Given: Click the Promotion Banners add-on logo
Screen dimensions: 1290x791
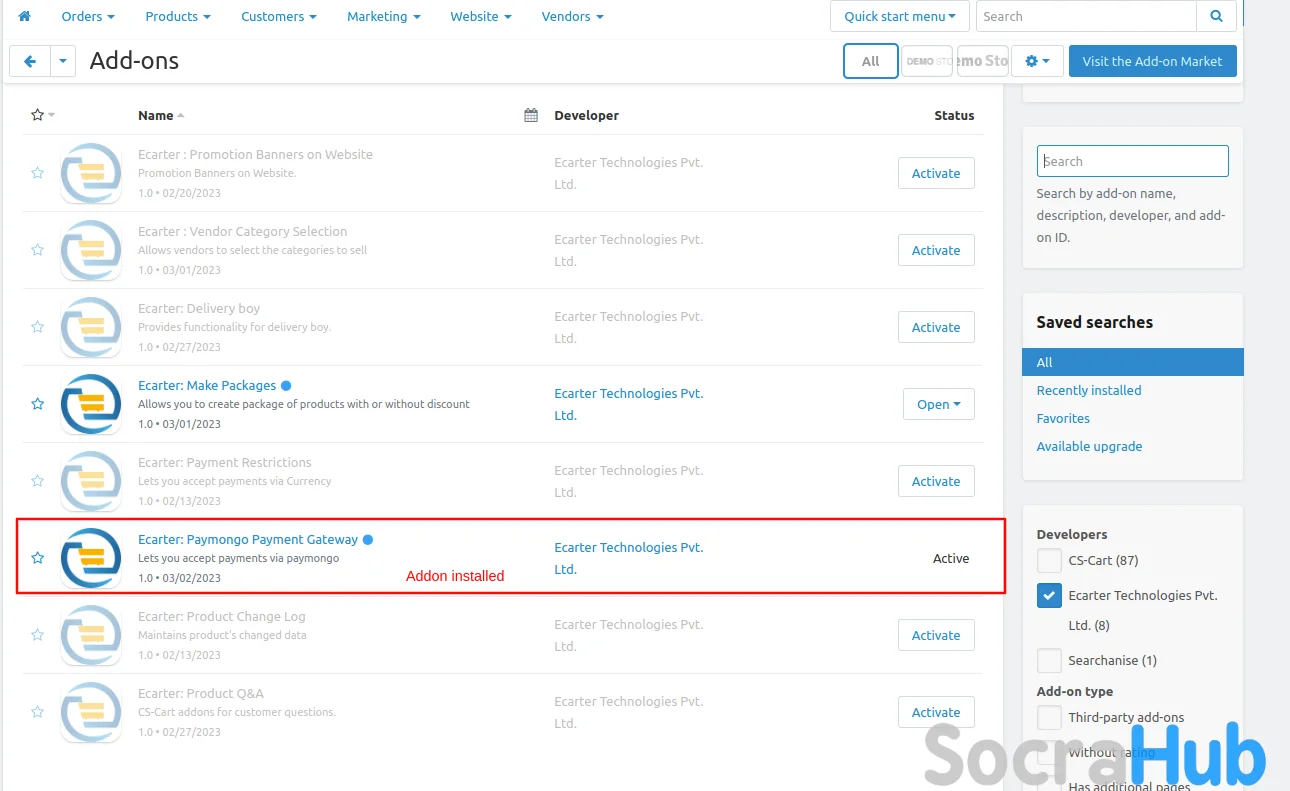Looking at the screenshot, I should [x=91, y=173].
